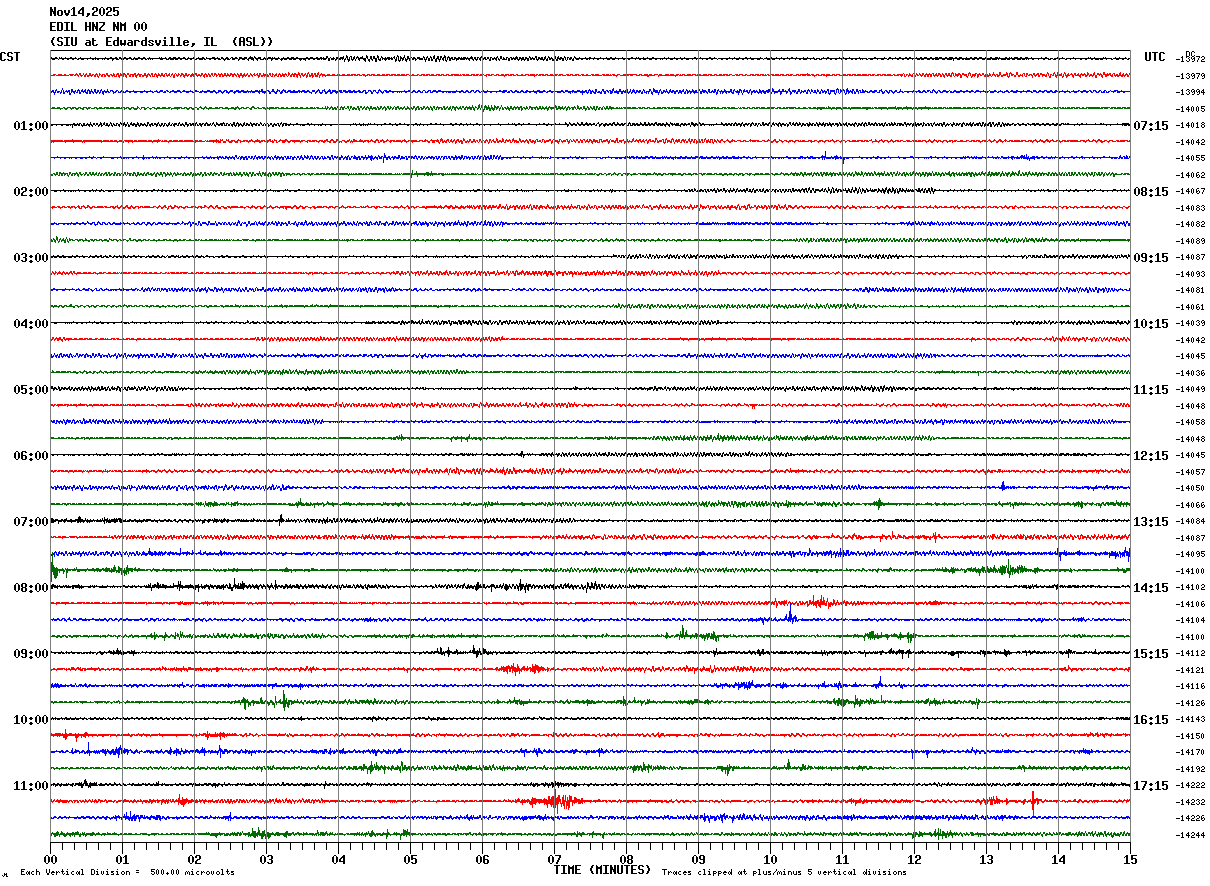This screenshot has height=886, width=1210.
Task: Click the "12:15" UTC time label
Action: coord(1151,456)
